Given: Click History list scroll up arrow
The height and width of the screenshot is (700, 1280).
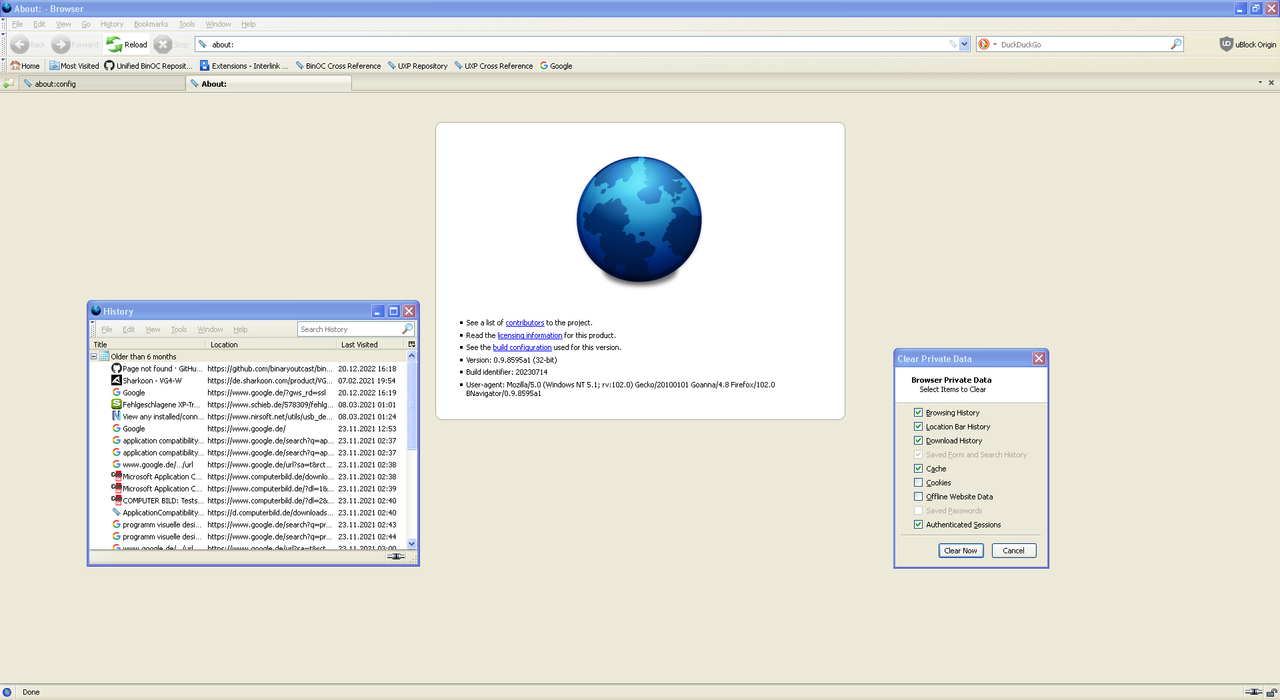Looking at the screenshot, I should pyautogui.click(x=412, y=355).
